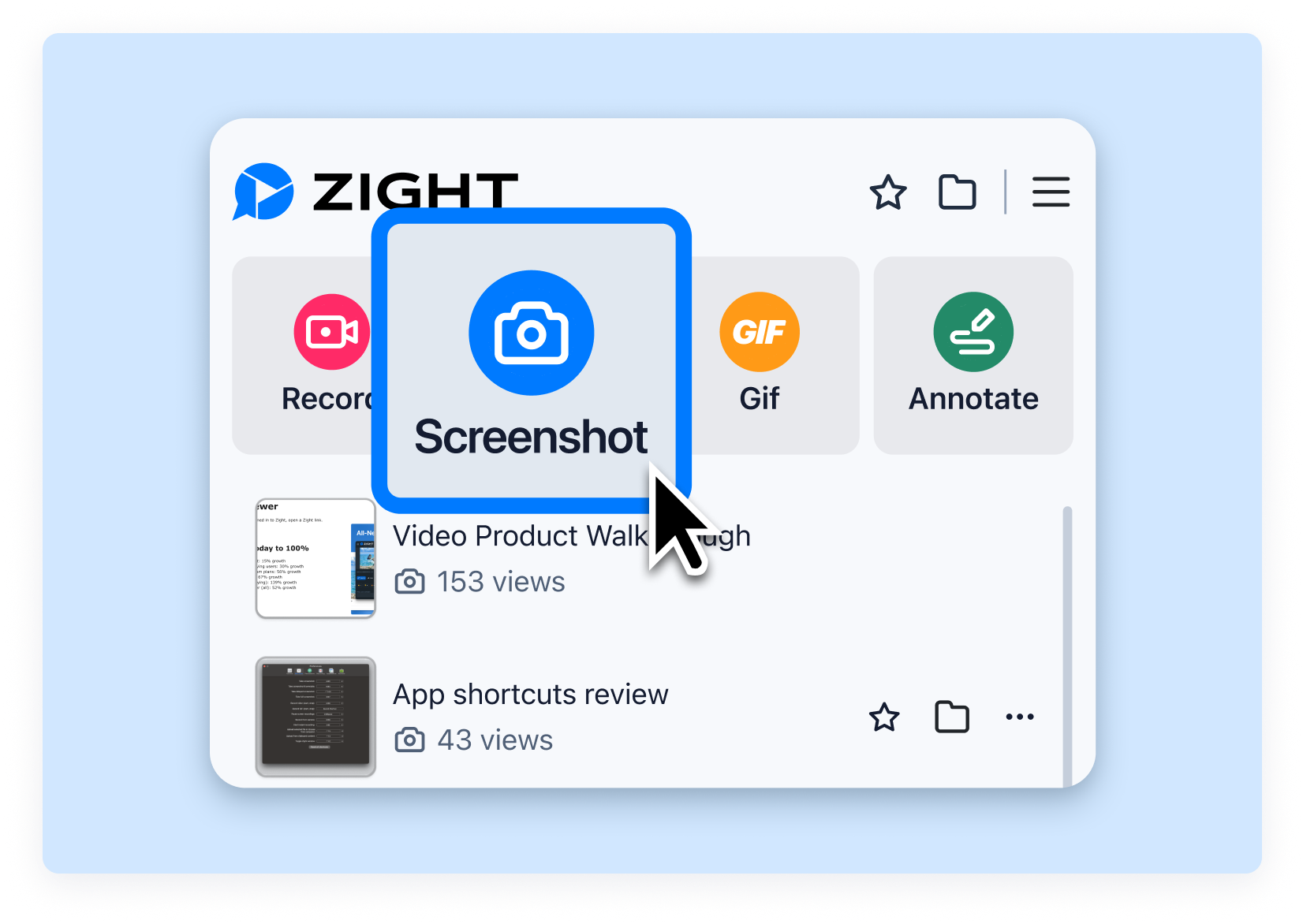The image size is (1303, 924).
Task: Click the Screenshot label text
Action: tap(531, 437)
